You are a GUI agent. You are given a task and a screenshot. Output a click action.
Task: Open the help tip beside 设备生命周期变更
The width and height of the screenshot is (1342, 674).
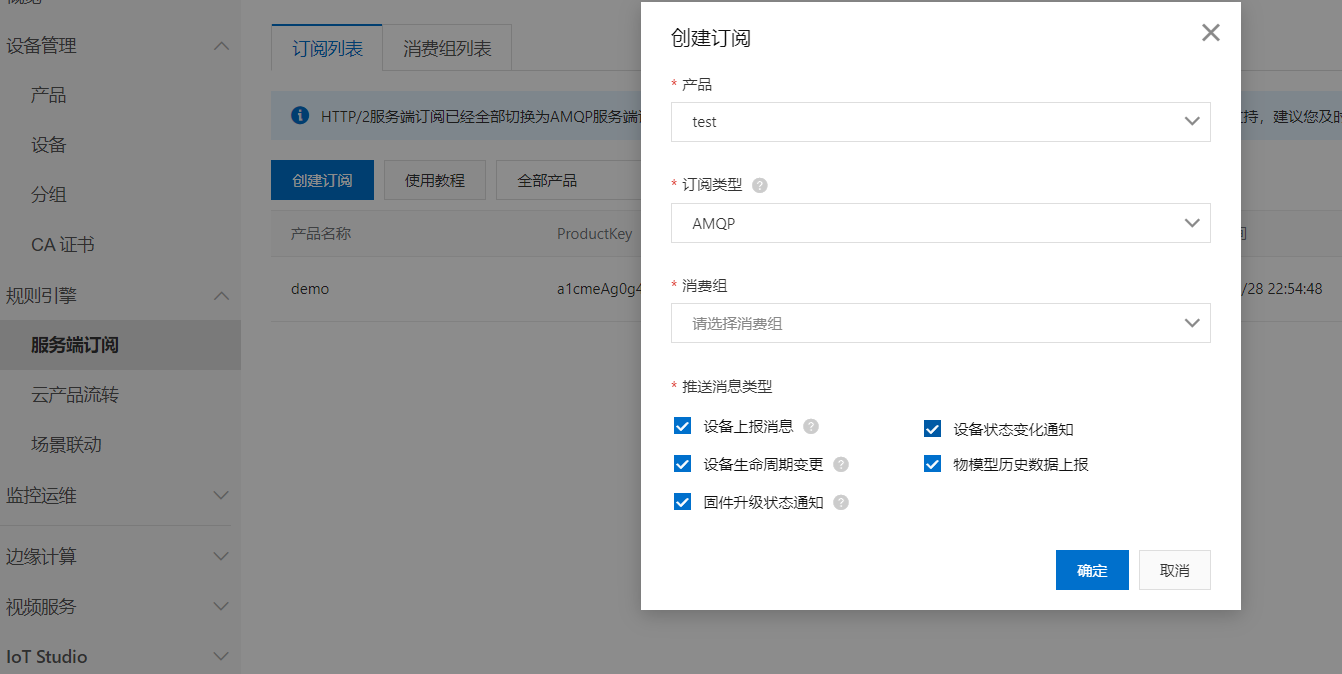click(x=840, y=463)
